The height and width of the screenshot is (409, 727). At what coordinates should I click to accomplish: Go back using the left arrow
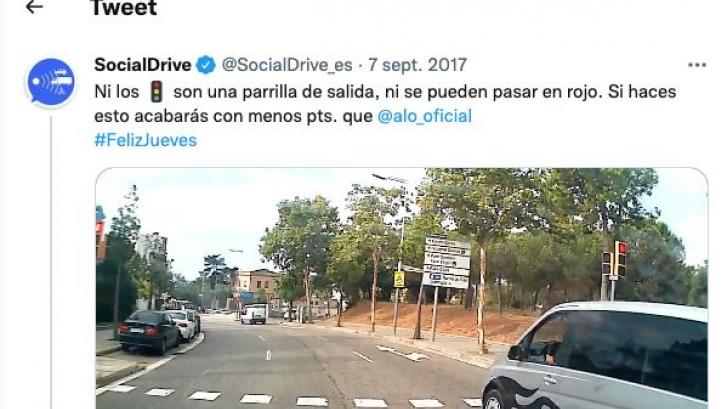pyautogui.click(x=34, y=7)
